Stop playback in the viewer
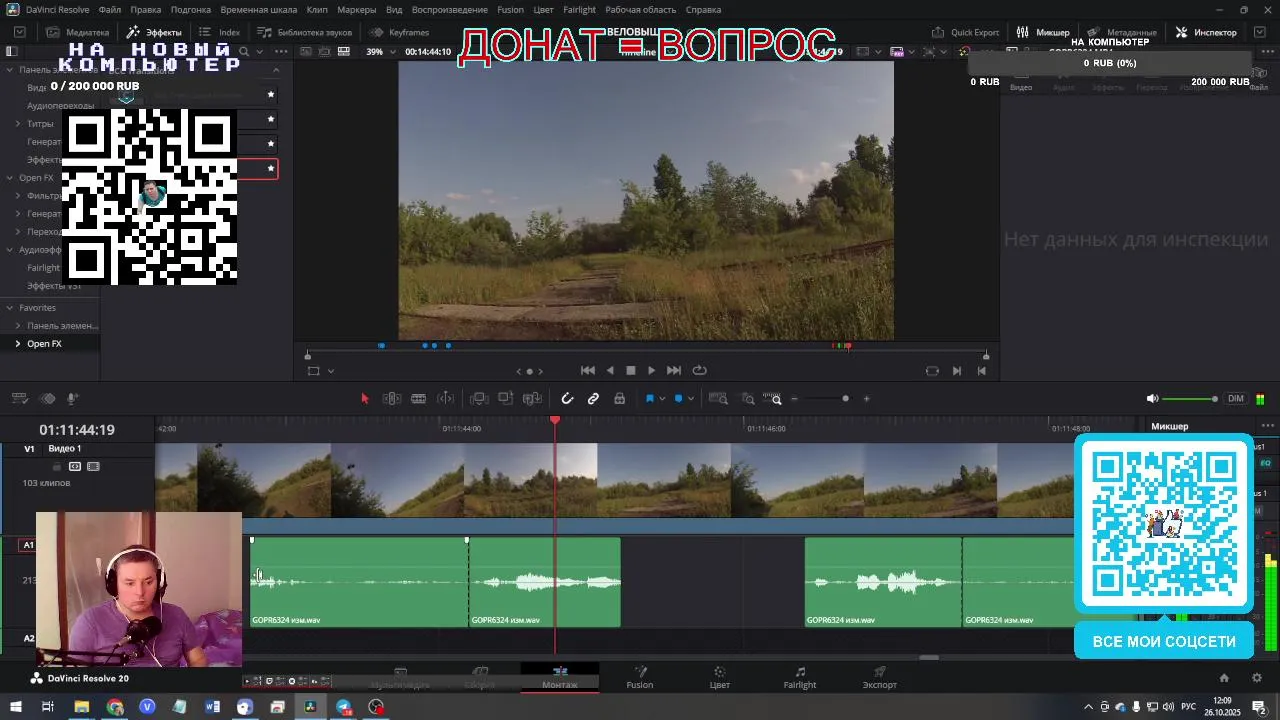 (631, 370)
